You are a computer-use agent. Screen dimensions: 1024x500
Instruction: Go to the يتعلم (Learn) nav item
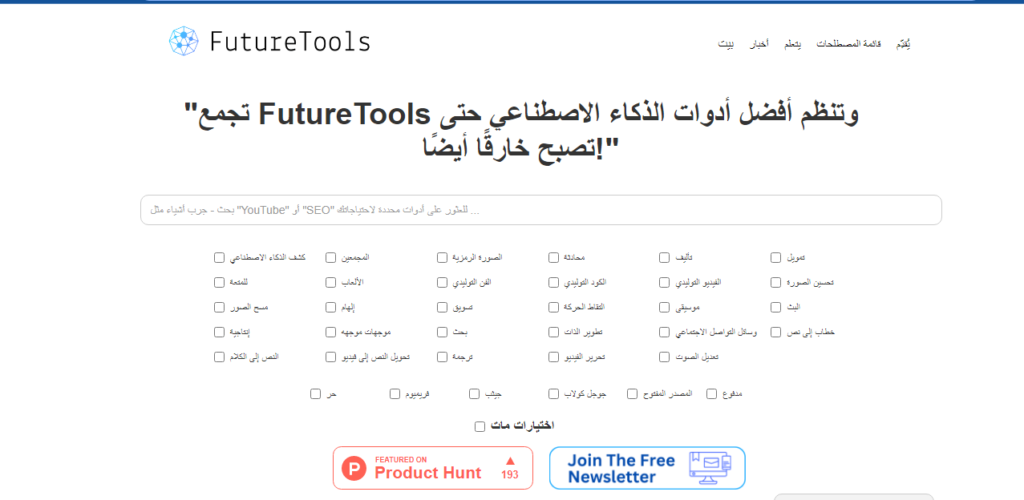coord(793,45)
